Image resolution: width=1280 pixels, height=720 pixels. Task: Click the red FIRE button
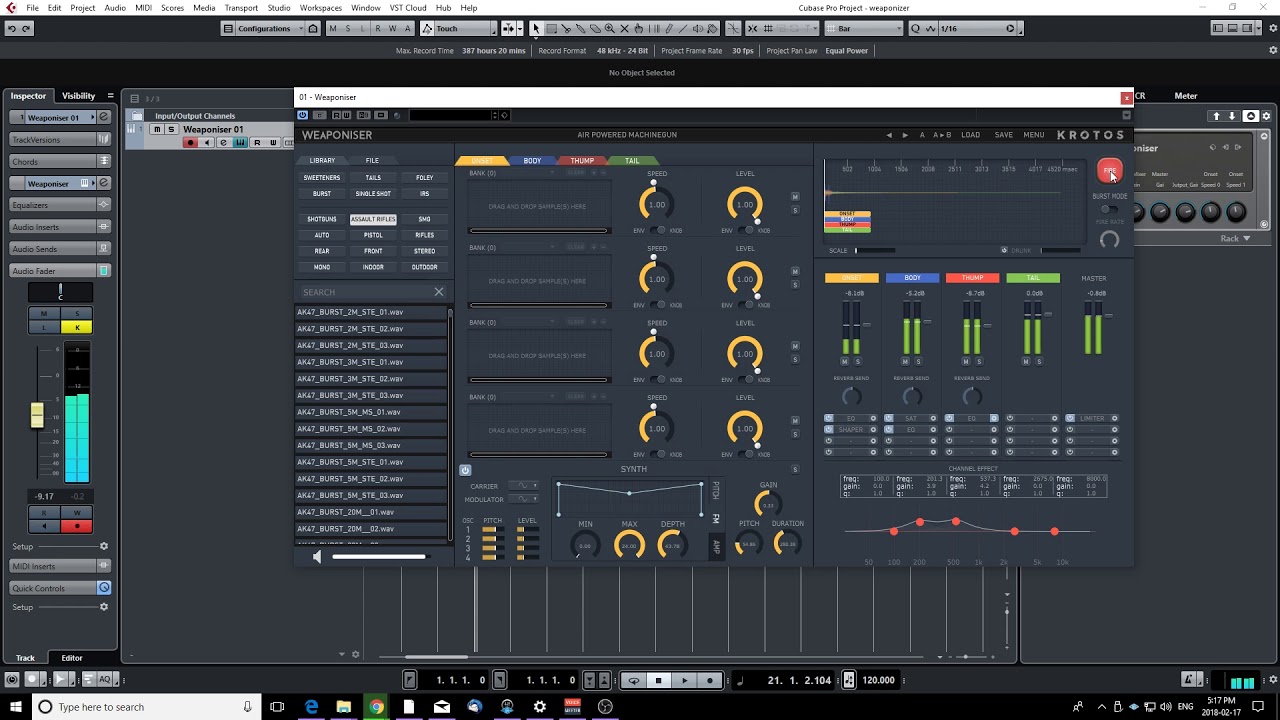(x=1109, y=170)
